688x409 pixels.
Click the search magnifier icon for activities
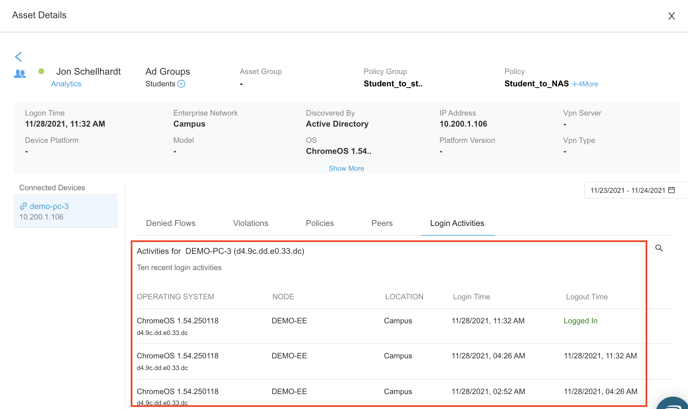[659, 248]
